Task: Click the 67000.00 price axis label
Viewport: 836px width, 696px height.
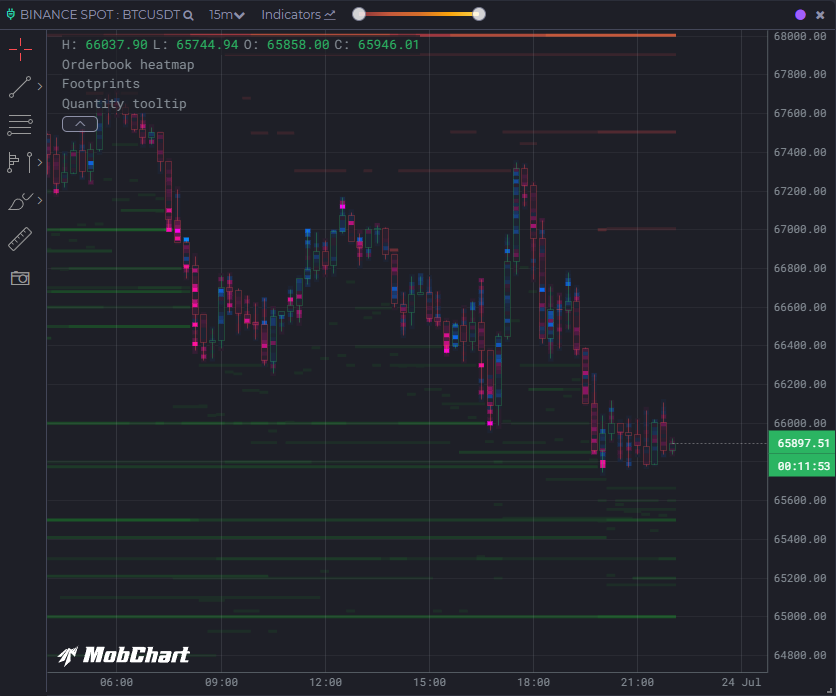Action: [x=800, y=229]
